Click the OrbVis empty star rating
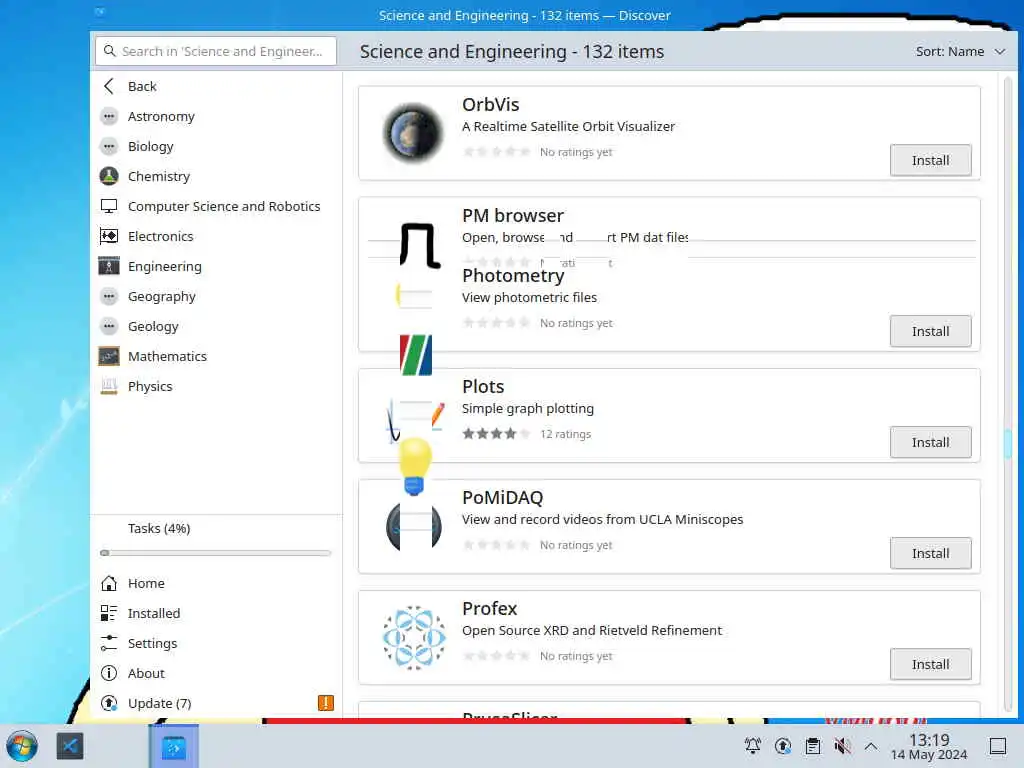Screen dimensions: 1024x768 coord(496,152)
